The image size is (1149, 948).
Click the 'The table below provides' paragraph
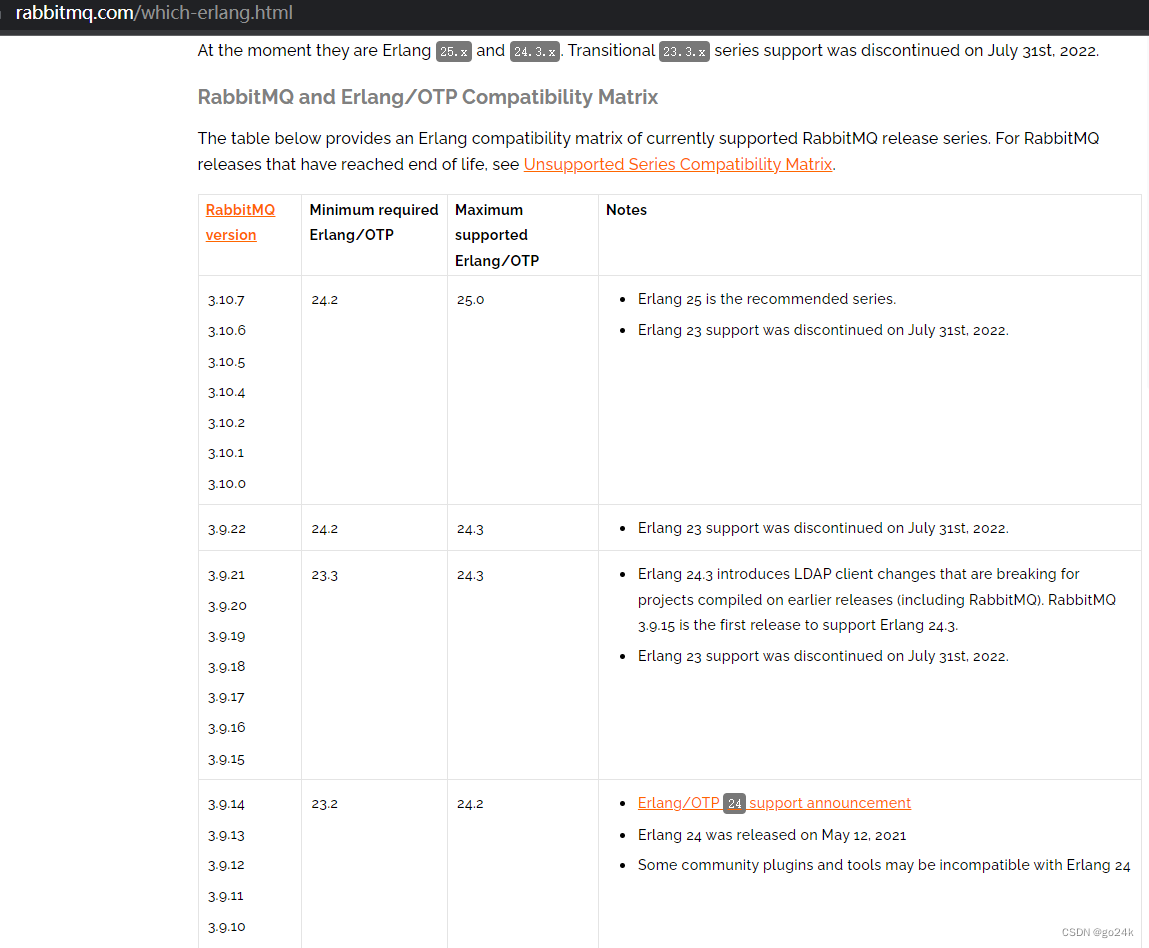[649, 151]
